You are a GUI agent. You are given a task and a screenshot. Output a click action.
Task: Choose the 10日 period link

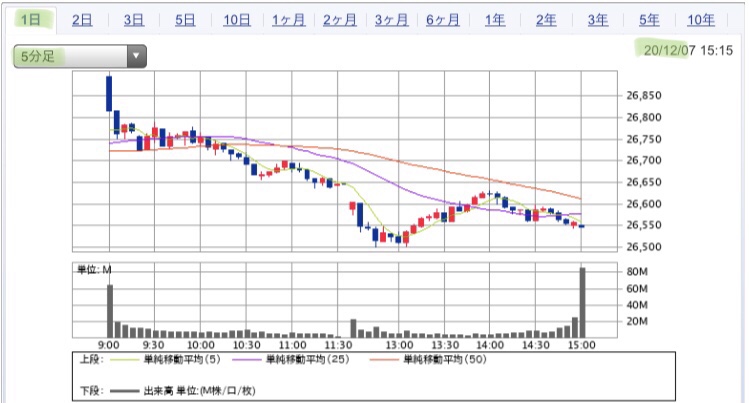(x=237, y=20)
